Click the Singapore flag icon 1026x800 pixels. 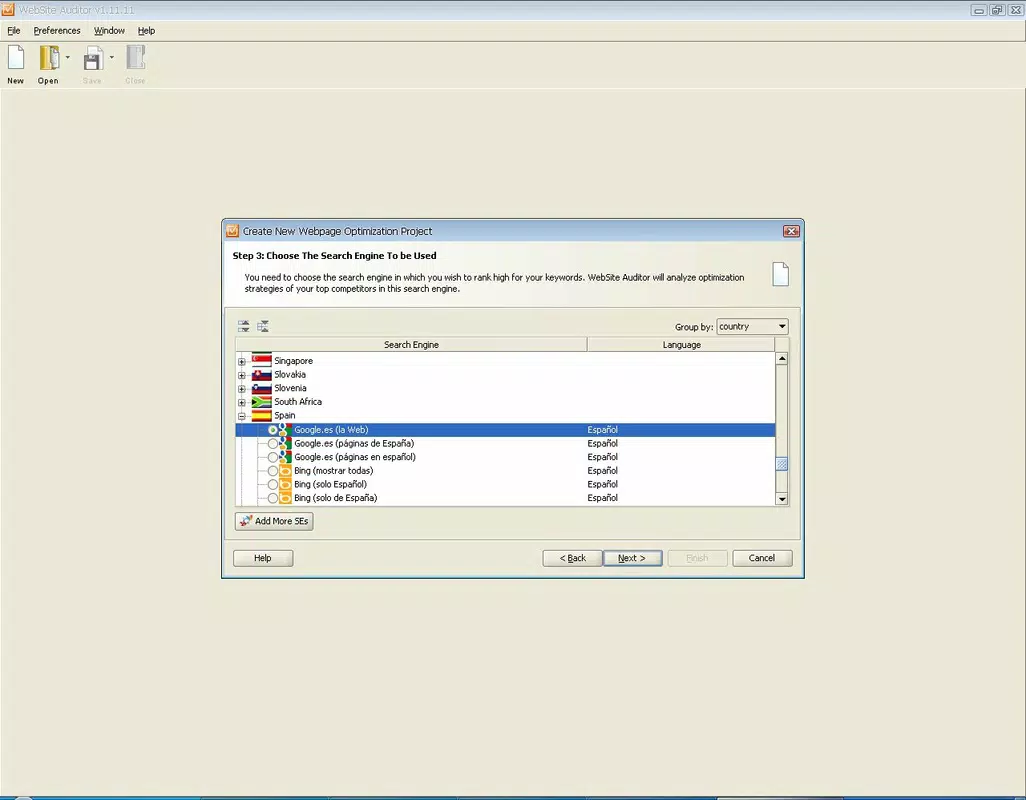pos(262,360)
